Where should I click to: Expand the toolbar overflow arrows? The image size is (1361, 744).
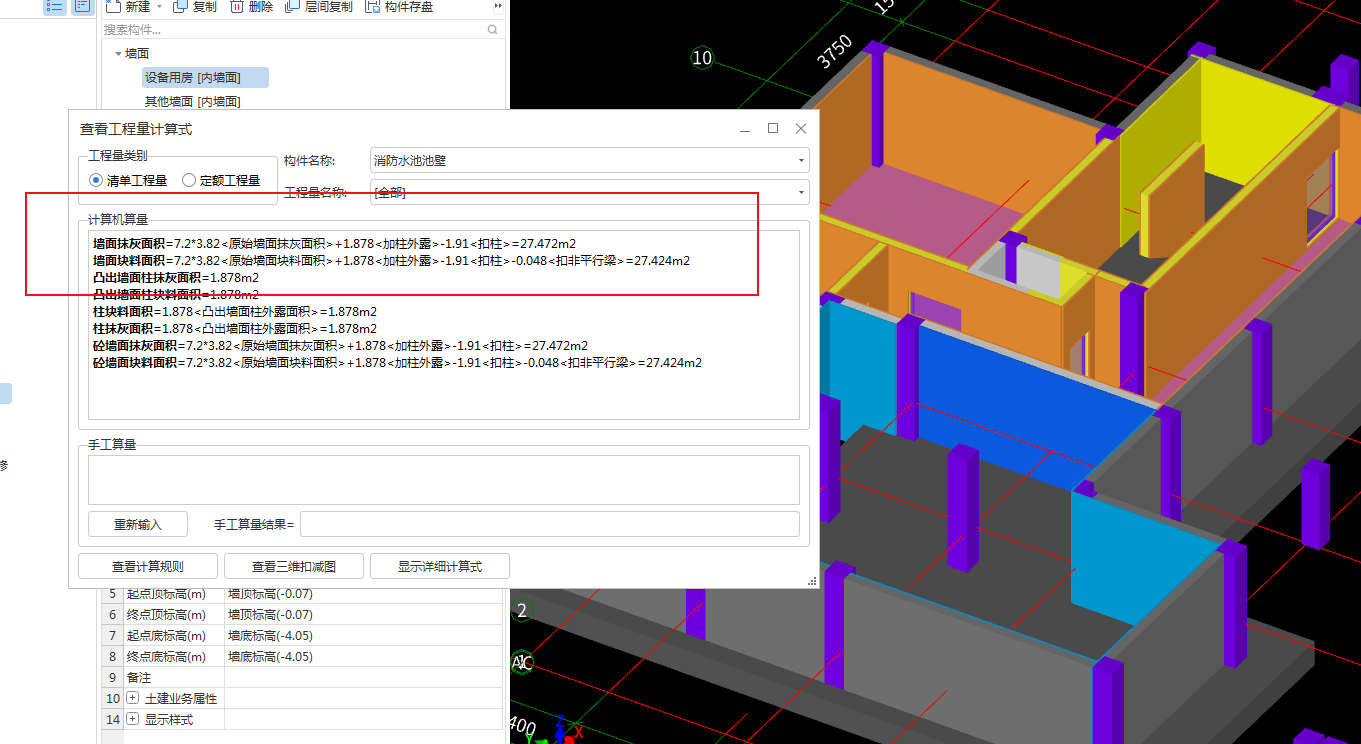click(x=498, y=6)
